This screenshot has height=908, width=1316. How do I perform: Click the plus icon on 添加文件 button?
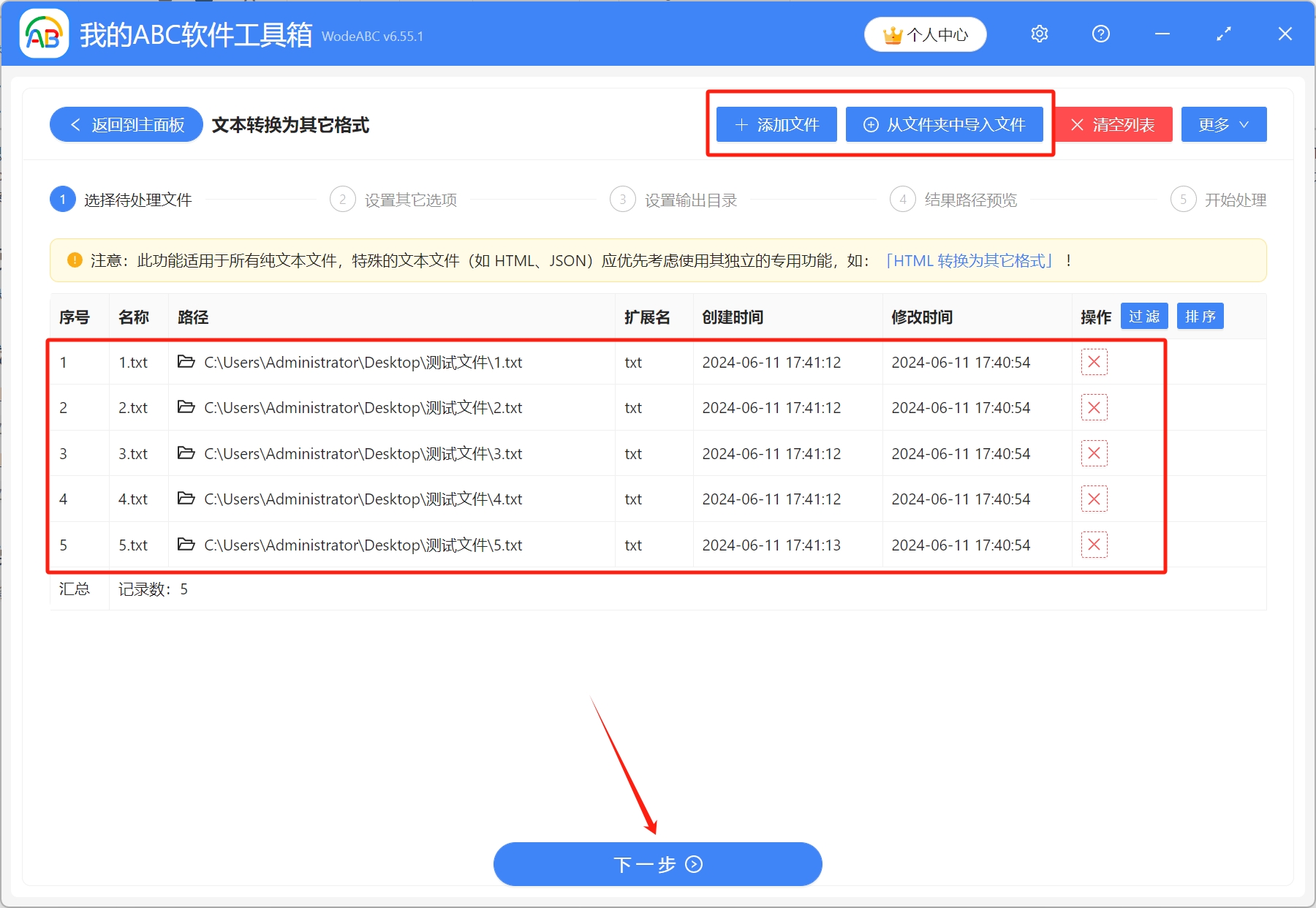click(741, 124)
